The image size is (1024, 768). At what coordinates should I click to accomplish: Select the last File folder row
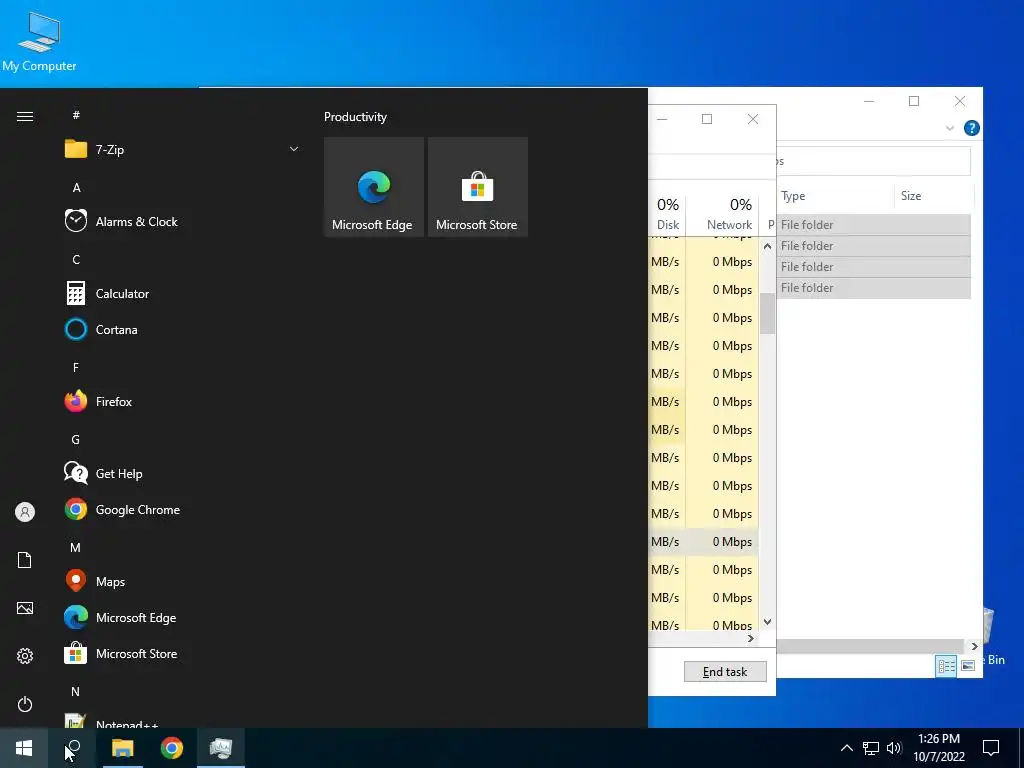click(874, 288)
